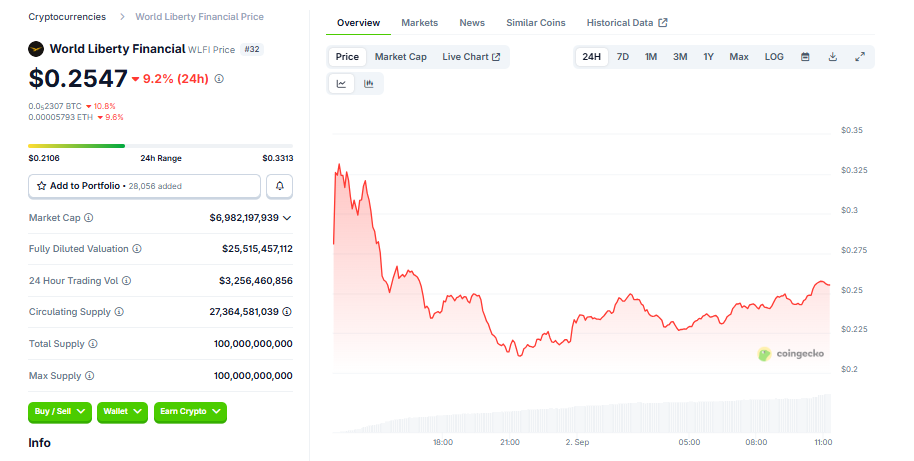Select the line chart view icon
914x461 pixels.
coord(342,84)
